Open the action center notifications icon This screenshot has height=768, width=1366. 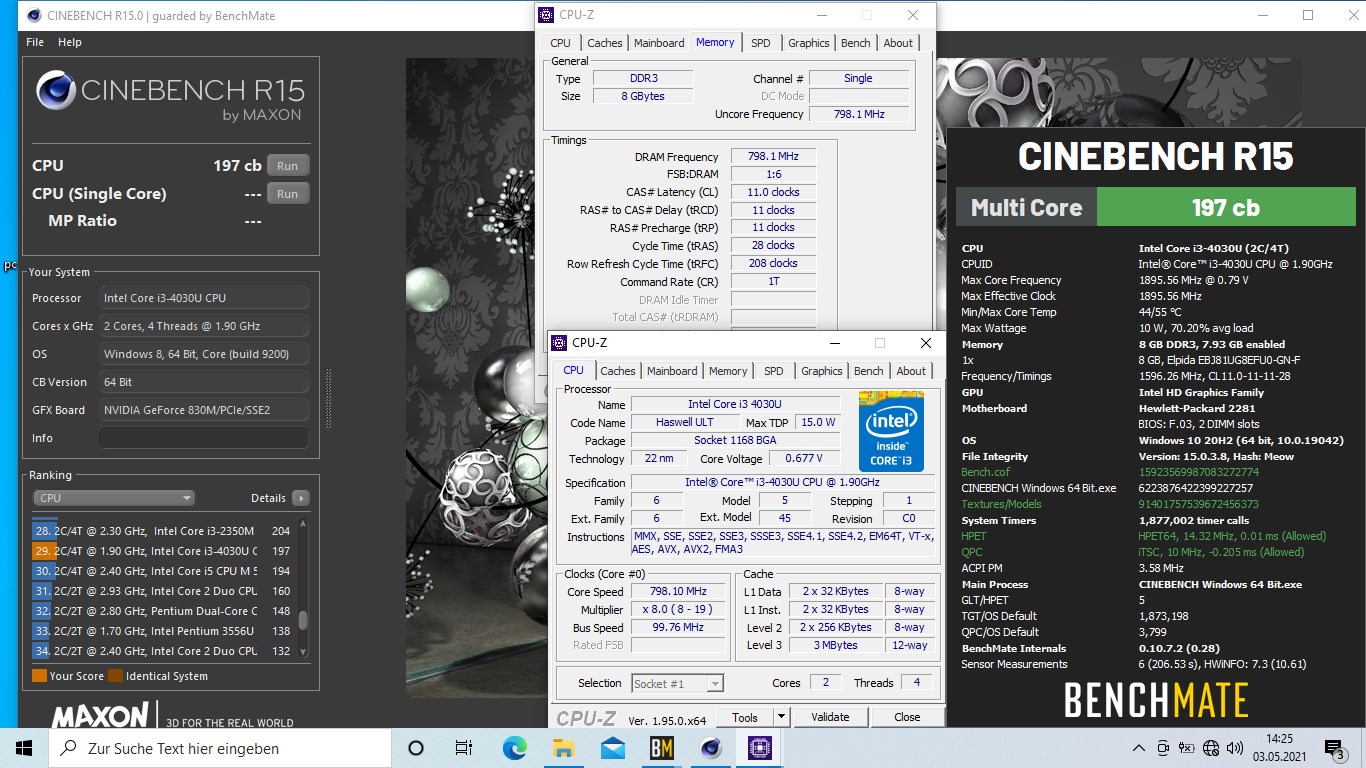pyautogui.click(x=1335, y=748)
